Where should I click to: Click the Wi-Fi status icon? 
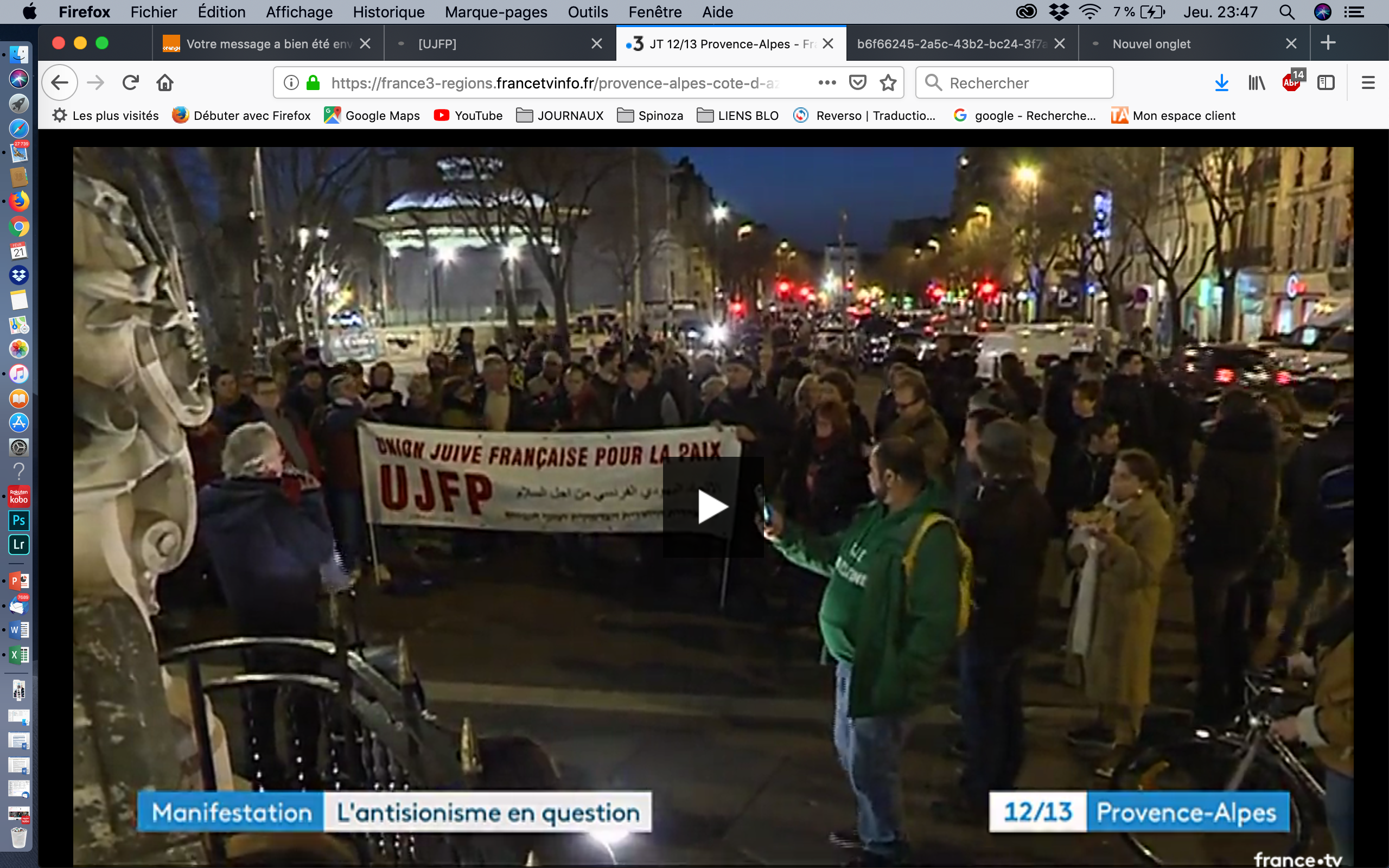[x=1089, y=12]
